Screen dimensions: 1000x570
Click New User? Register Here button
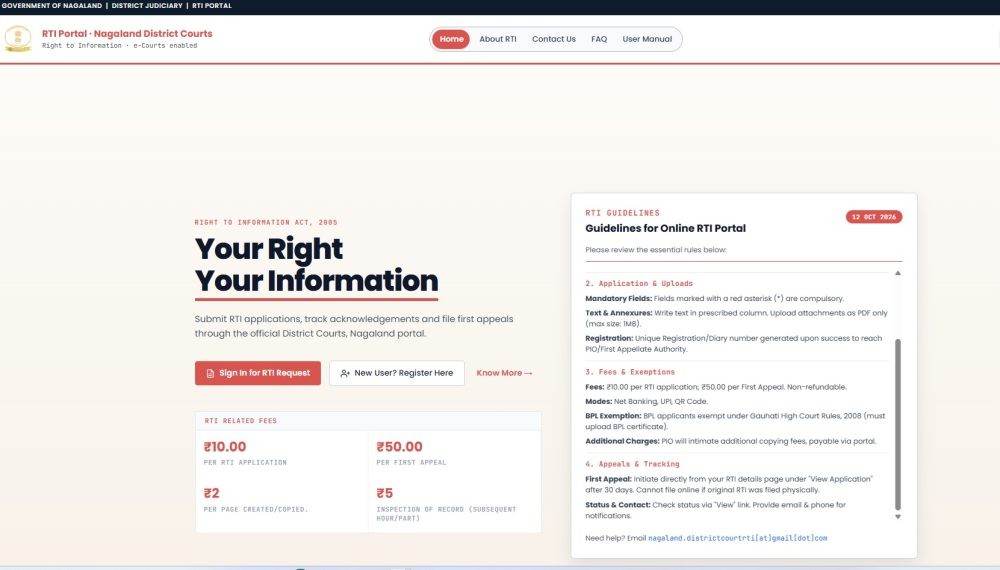point(397,373)
